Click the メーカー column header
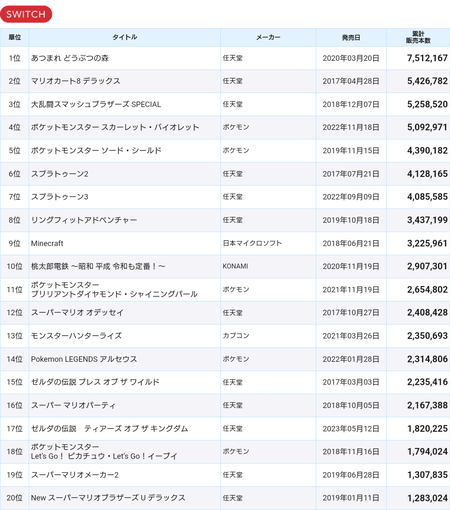Screen dimensions: 450x510 pyautogui.click(x=268, y=37)
